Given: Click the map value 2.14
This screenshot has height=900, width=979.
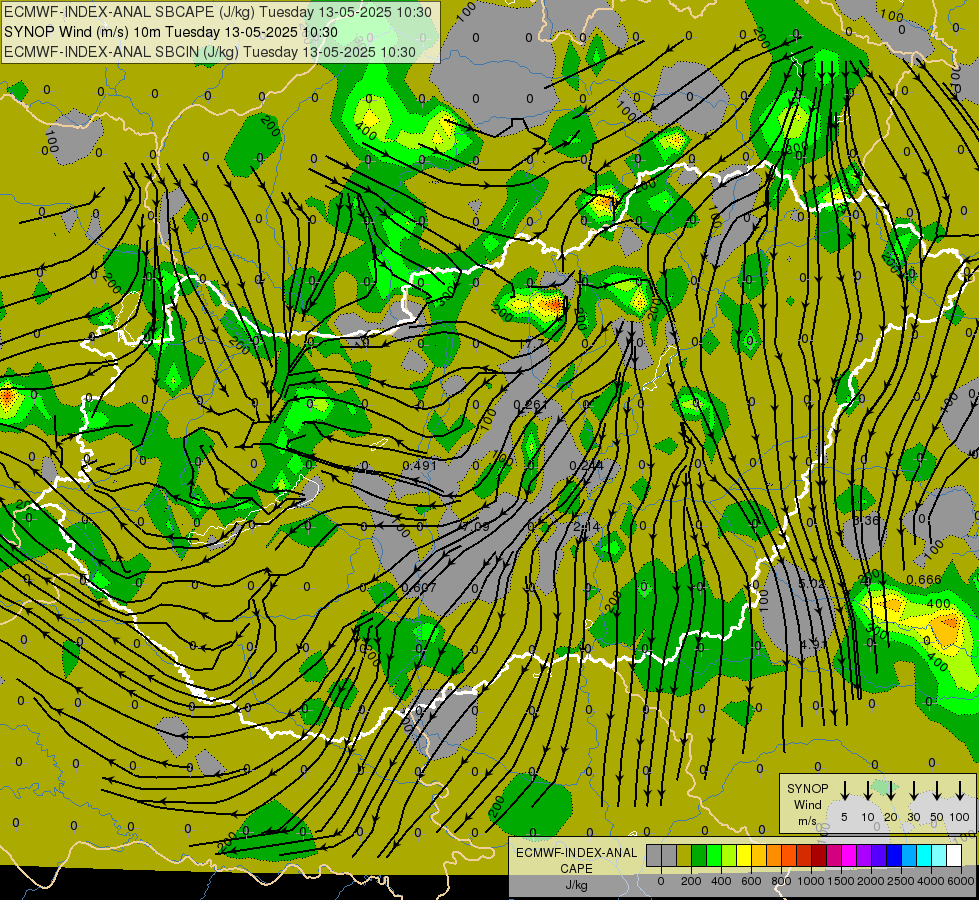Looking at the screenshot, I should point(586,527).
